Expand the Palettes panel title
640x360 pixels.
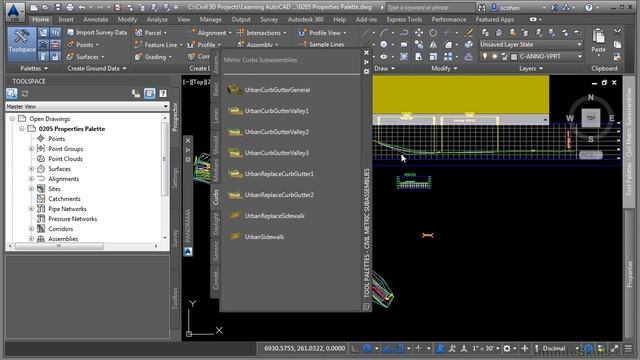click(x=34, y=69)
